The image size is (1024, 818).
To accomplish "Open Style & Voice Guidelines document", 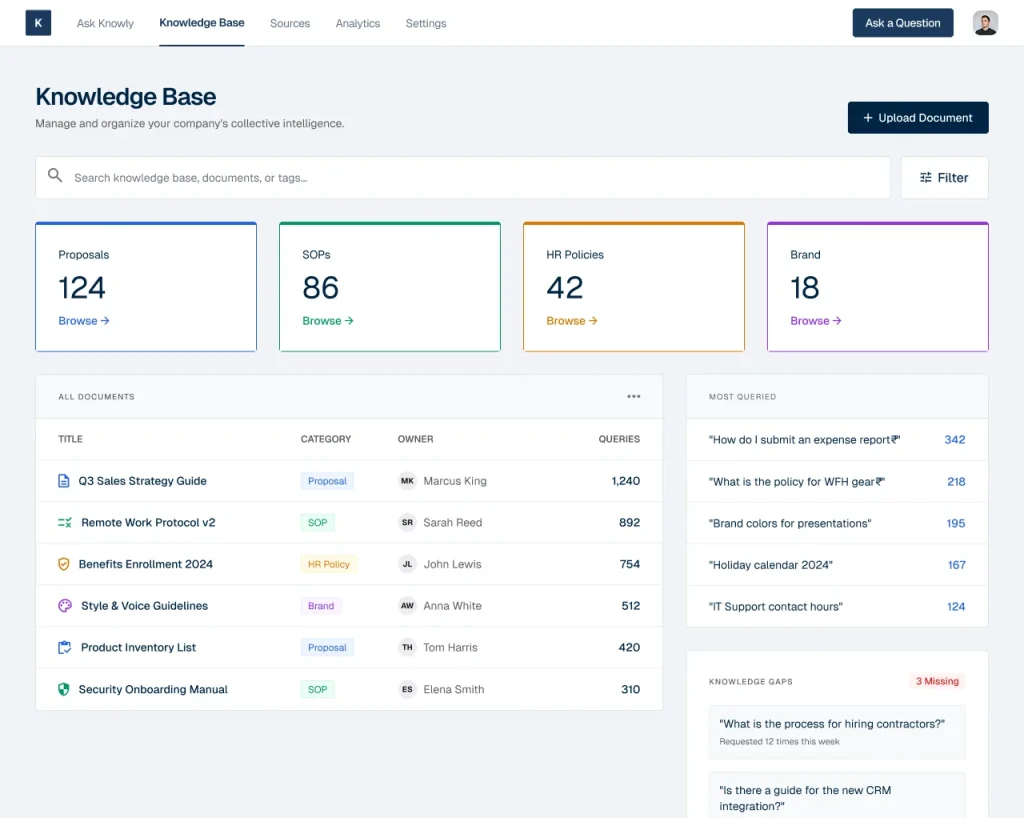I will coord(144,606).
